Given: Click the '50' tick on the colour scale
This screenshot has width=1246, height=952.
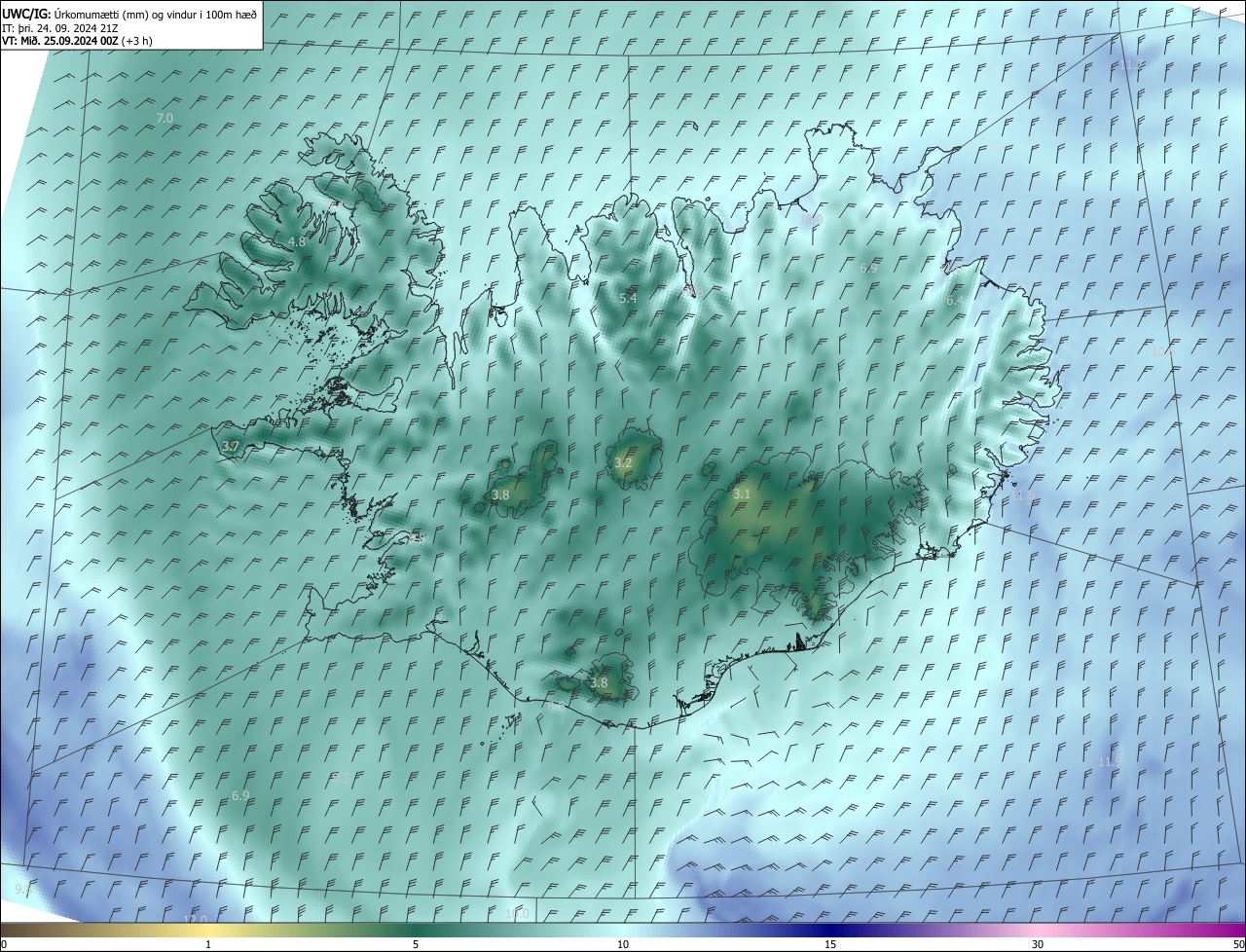Looking at the screenshot, I should (x=1238, y=944).
